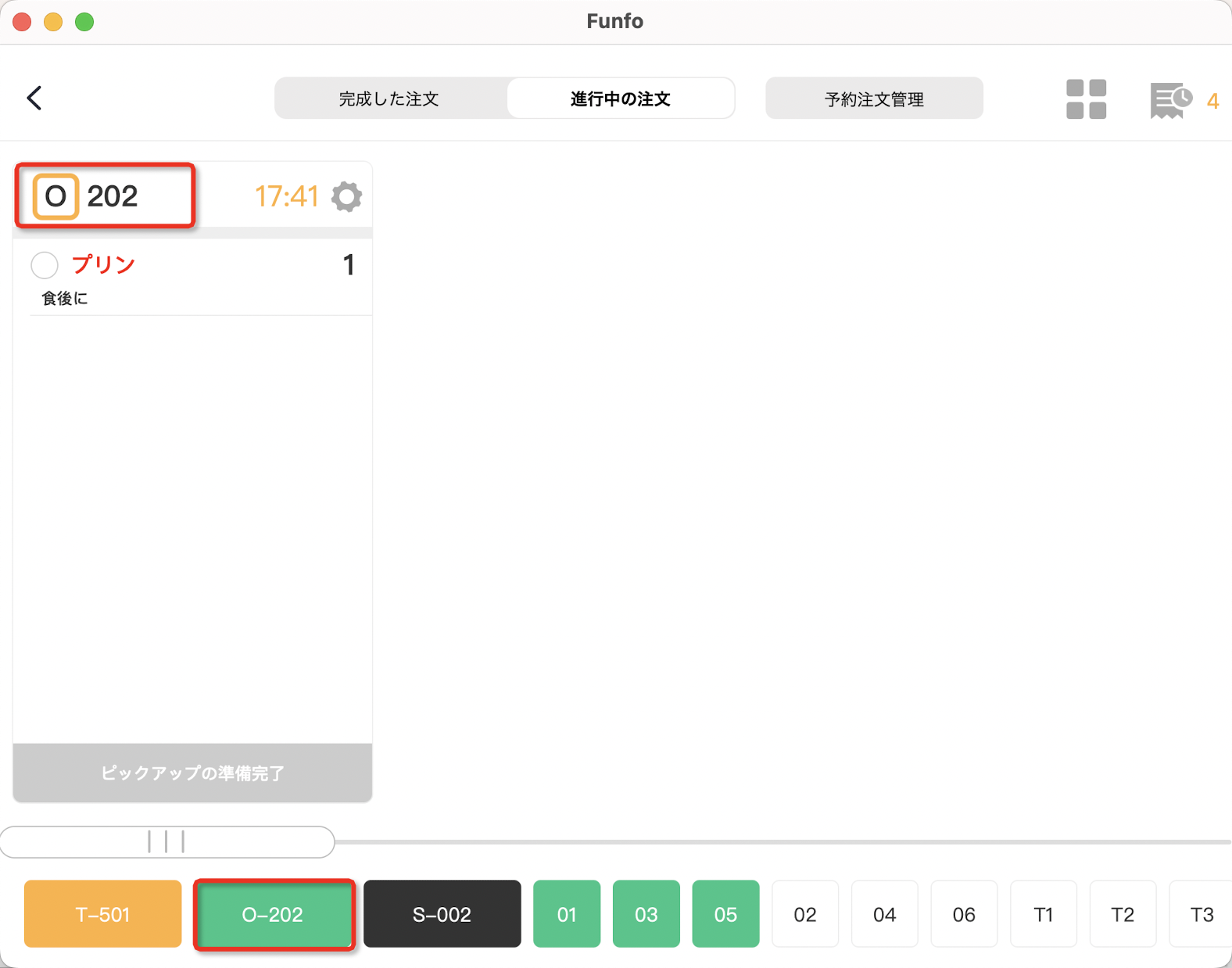Select the orange O order type badge
1232x968 pixels.
point(56,196)
